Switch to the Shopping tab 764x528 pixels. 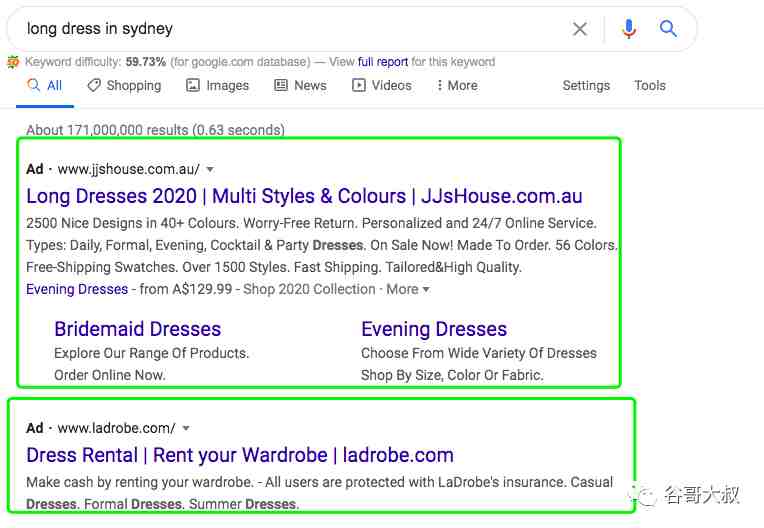coord(124,86)
